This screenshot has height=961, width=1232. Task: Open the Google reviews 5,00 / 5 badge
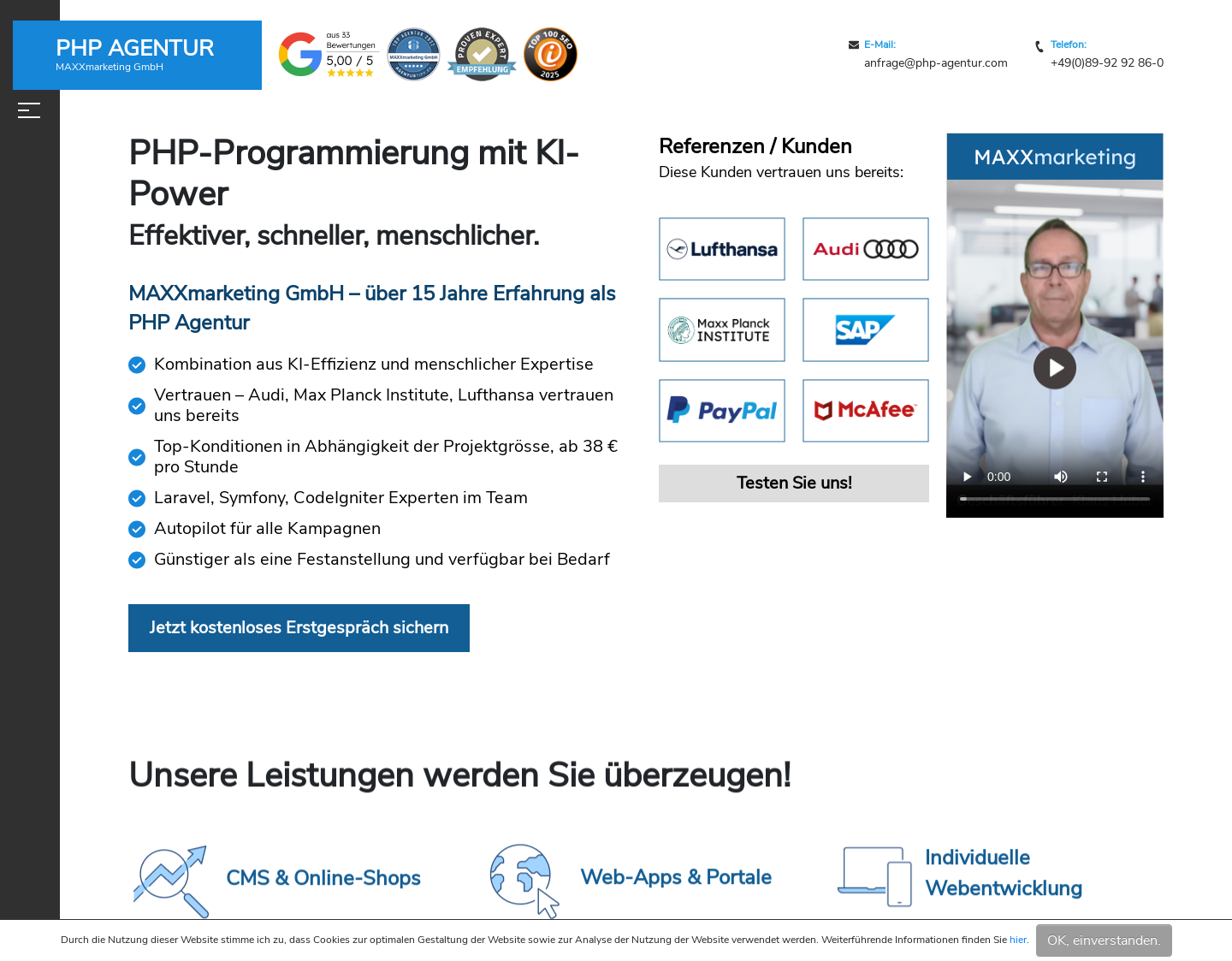coord(328,55)
